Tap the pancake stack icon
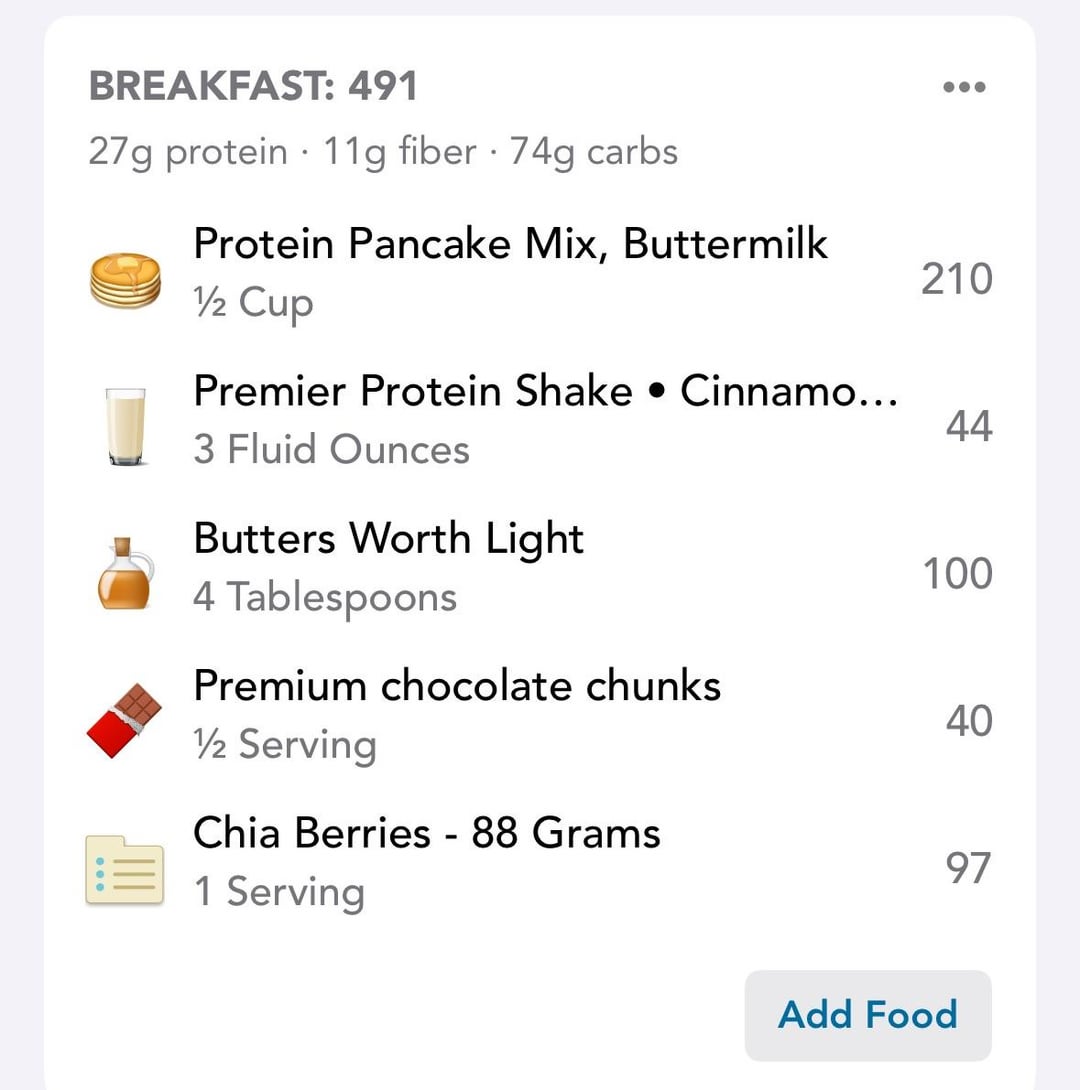Image resolution: width=1080 pixels, height=1090 pixels. pos(125,280)
